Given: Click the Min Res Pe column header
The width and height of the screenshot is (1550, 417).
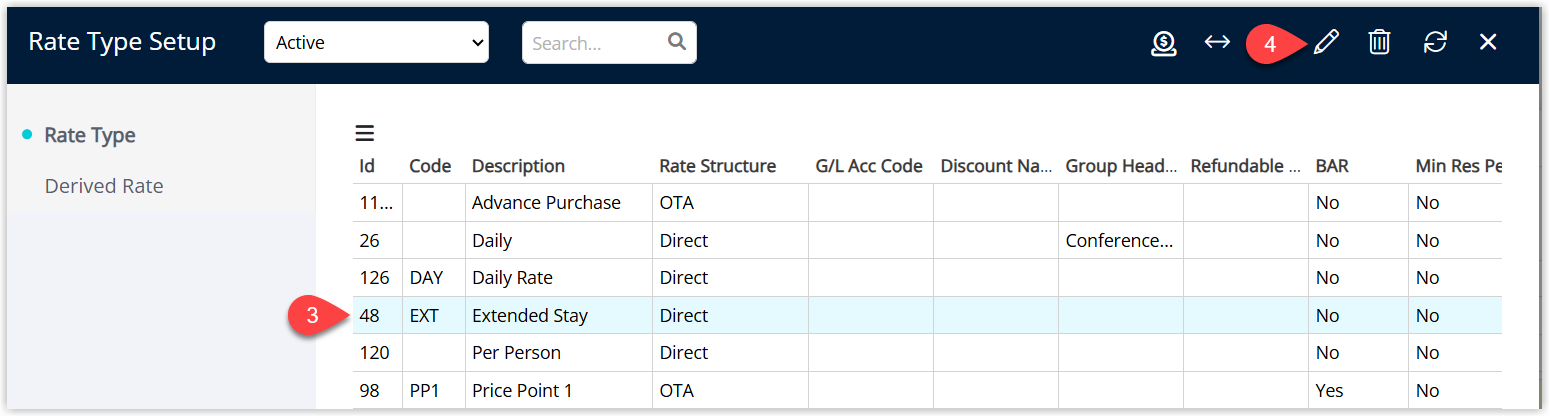Looking at the screenshot, I should (1459, 166).
